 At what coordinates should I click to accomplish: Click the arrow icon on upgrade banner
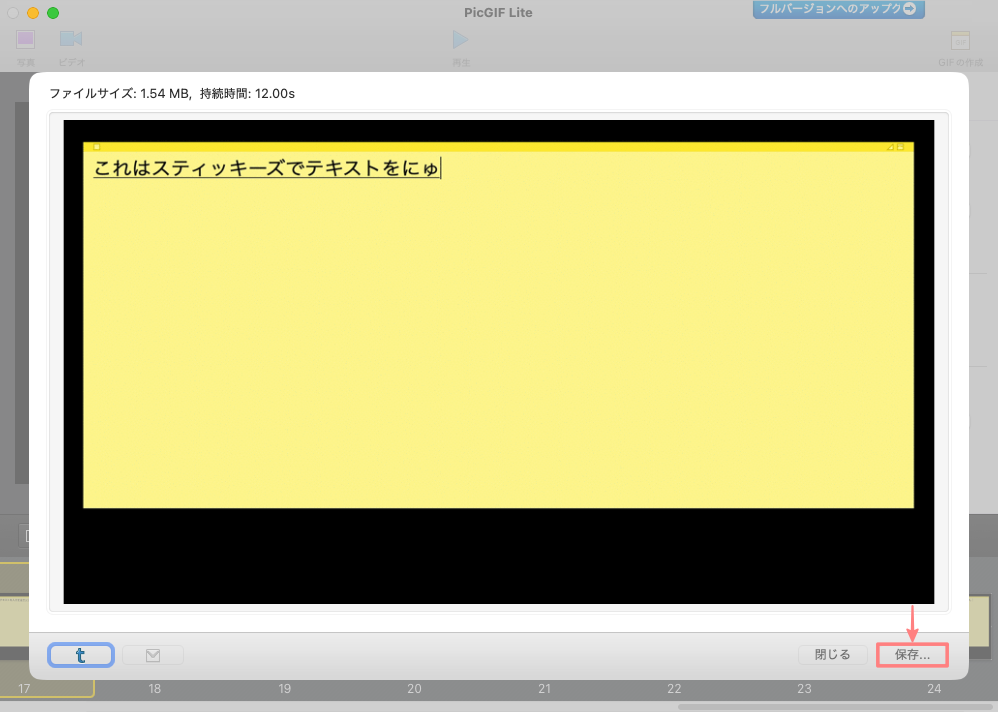(x=909, y=9)
